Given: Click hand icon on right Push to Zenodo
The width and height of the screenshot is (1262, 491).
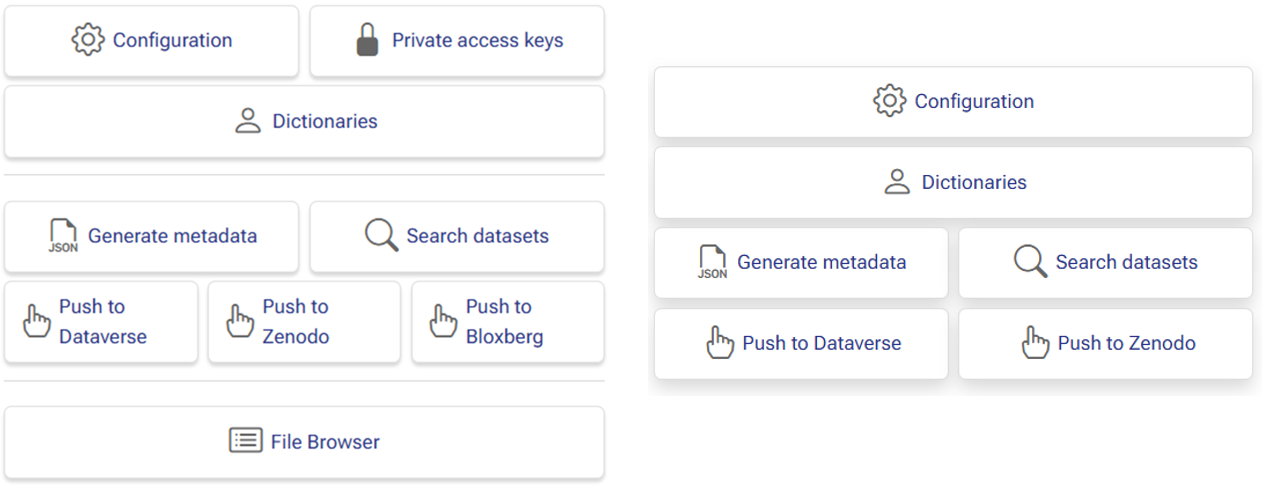Looking at the screenshot, I should pos(1035,343).
